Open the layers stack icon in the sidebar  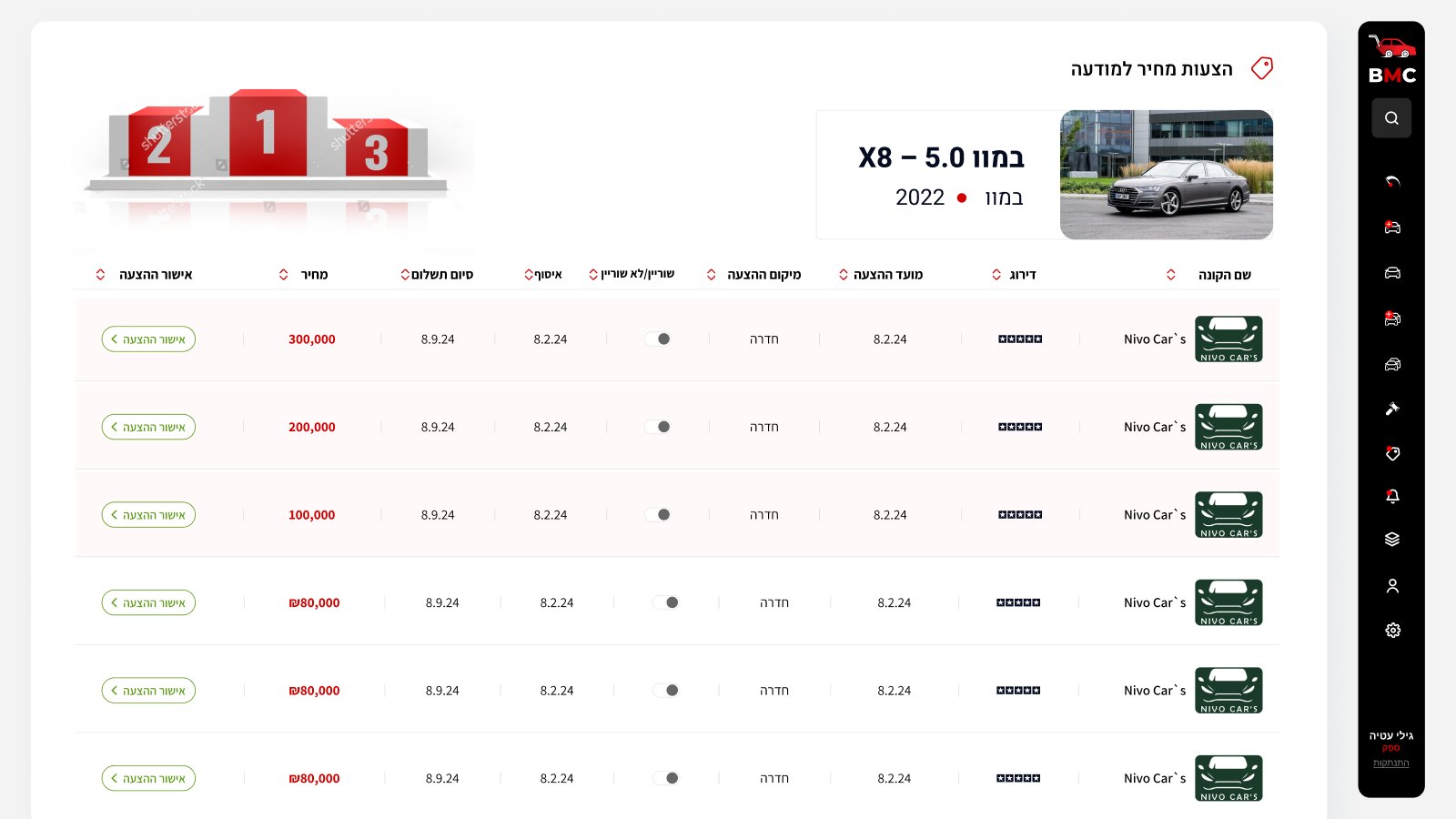coord(1392,540)
